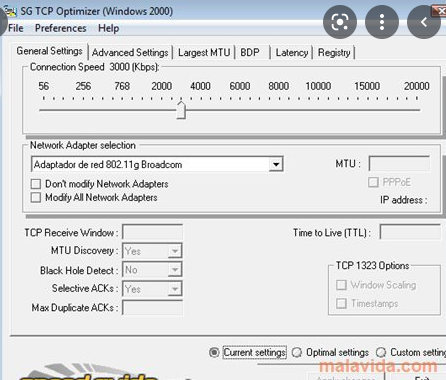
Task: Toggle the PPPoE checkbox
Action: [x=373, y=182]
